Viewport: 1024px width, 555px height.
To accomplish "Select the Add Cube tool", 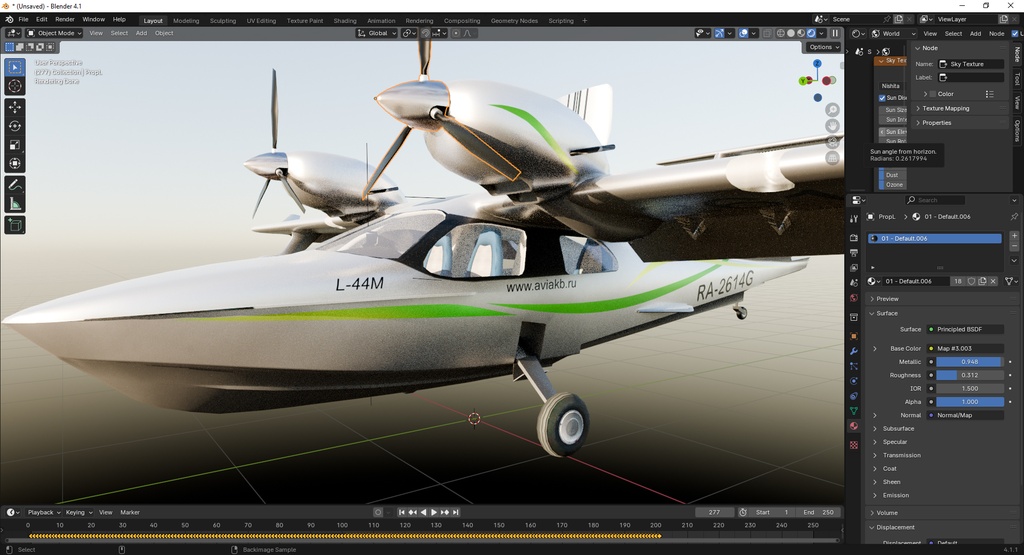I will (15, 225).
